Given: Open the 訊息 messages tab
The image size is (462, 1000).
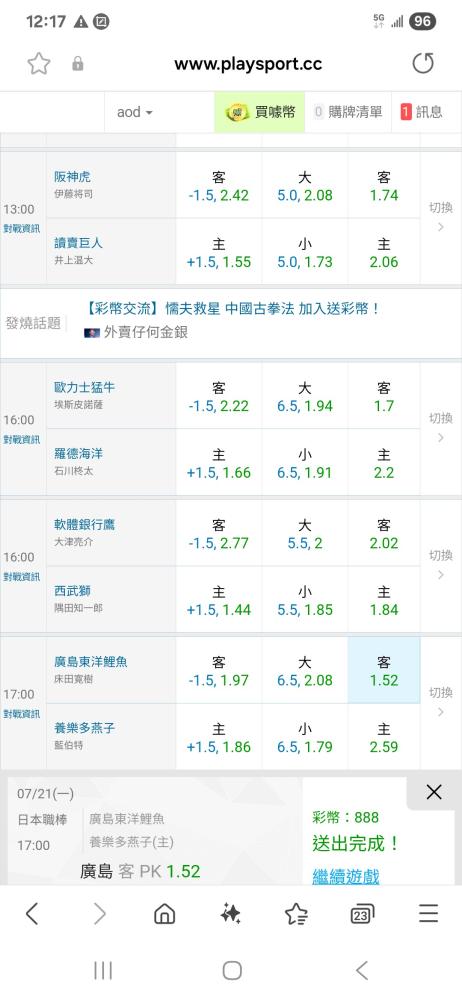Looking at the screenshot, I should click(422, 112).
